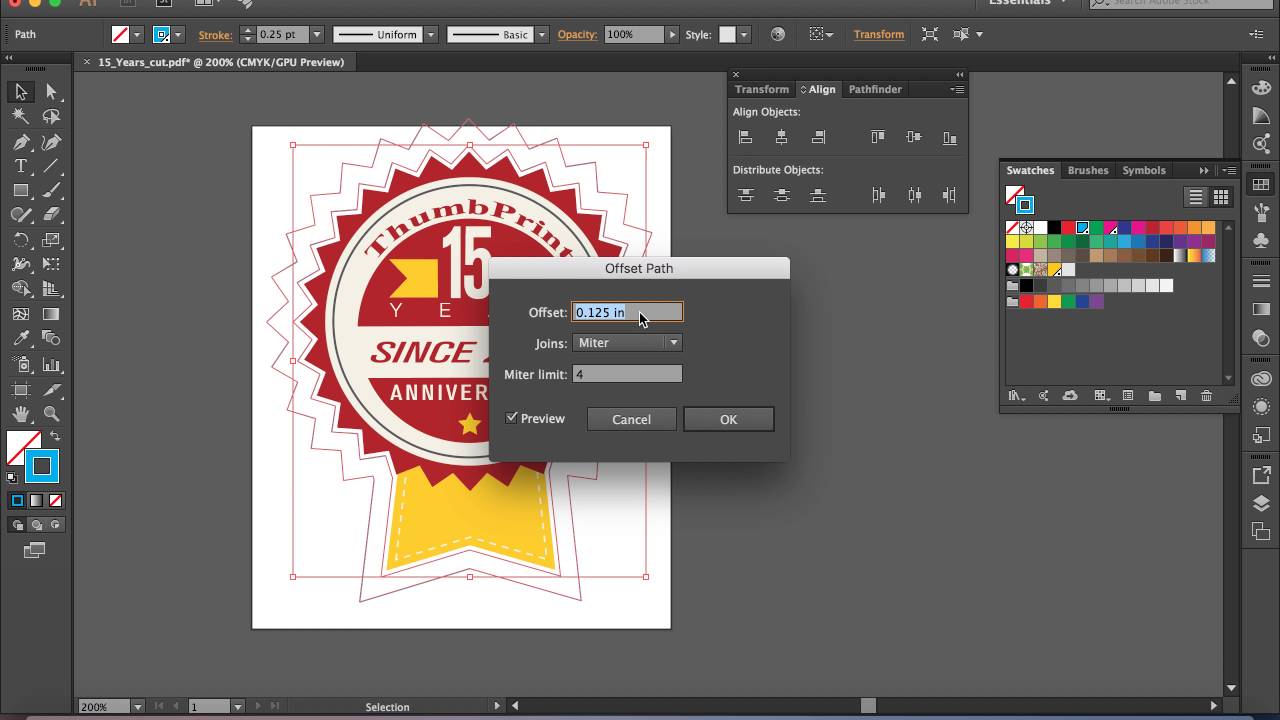This screenshot has width=1280, height=720.
Task: Select the Paintbrush tool
Action: [51, 190]
